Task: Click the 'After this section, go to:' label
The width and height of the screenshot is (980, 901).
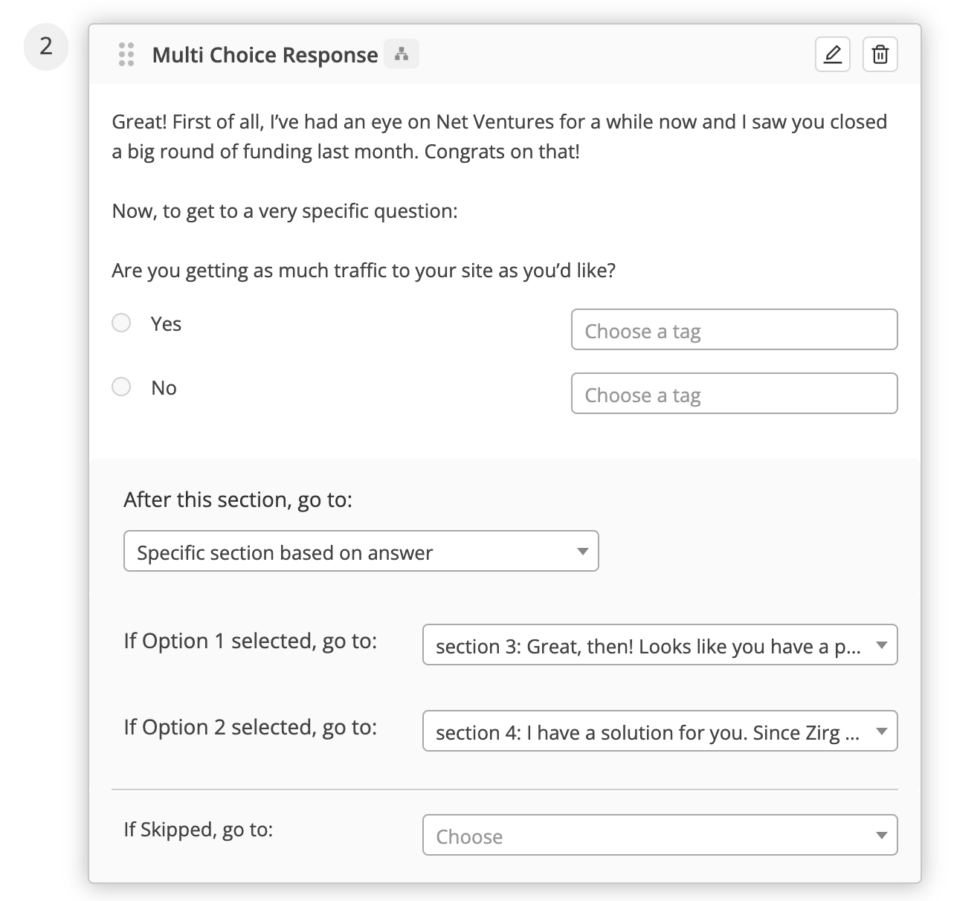Action: click(x=237, y=500)
